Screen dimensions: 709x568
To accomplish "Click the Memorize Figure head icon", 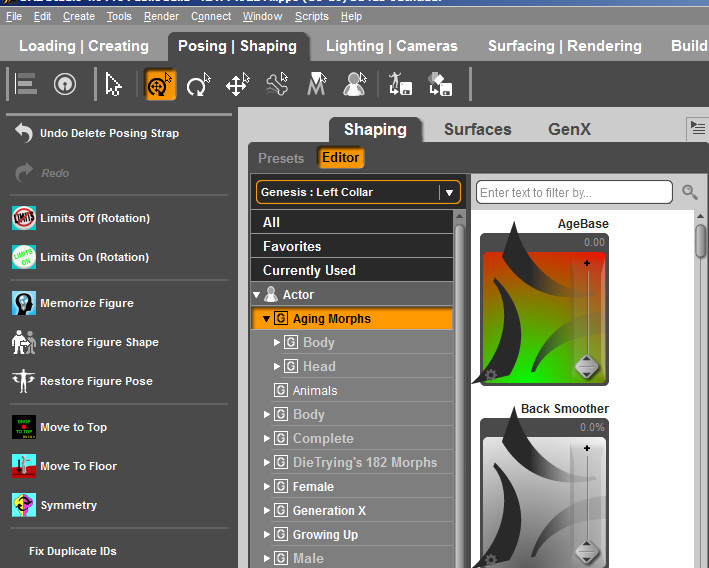I will click(24, 303).
